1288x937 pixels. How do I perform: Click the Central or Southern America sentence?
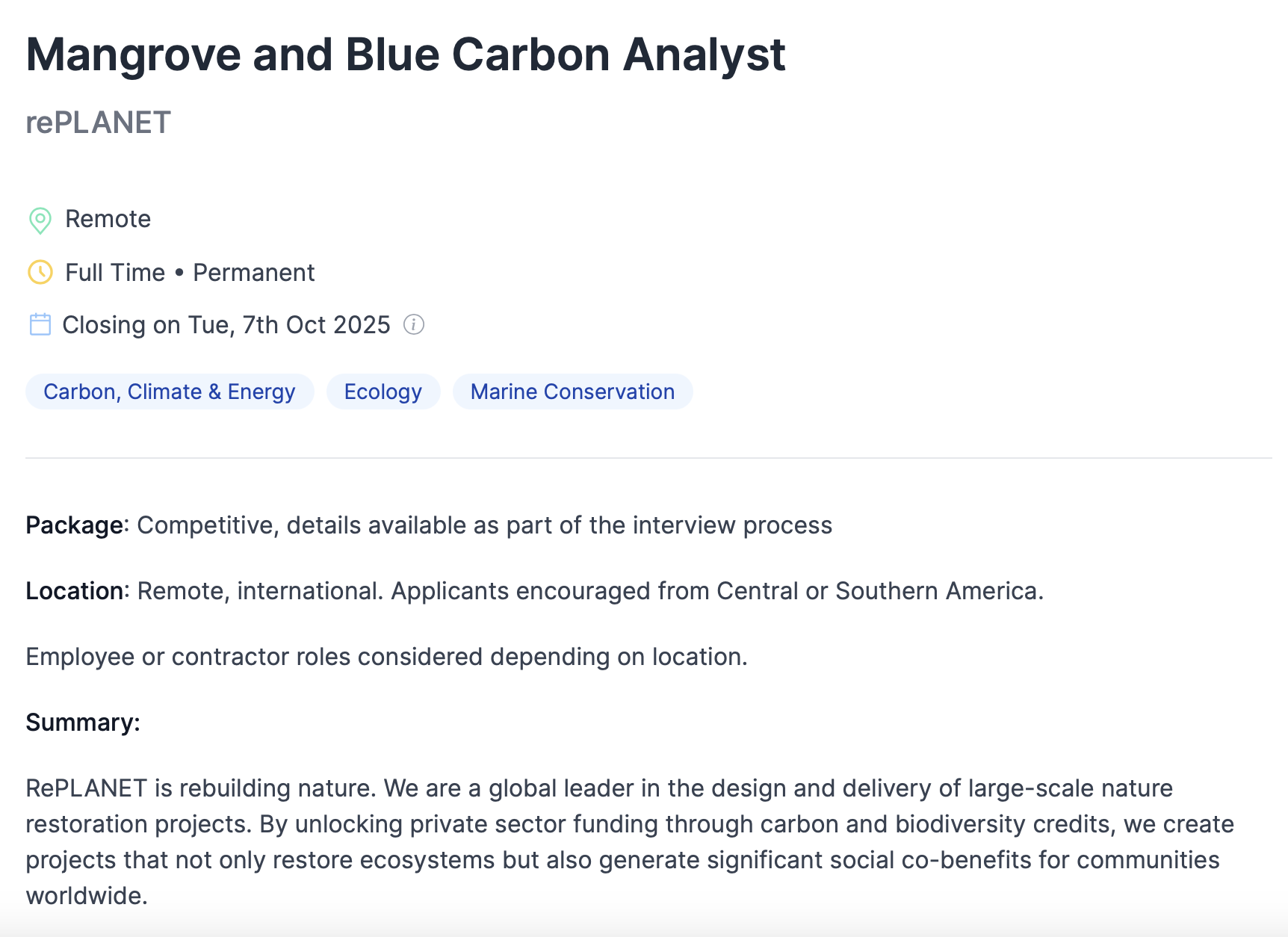[x=717, y=591]
